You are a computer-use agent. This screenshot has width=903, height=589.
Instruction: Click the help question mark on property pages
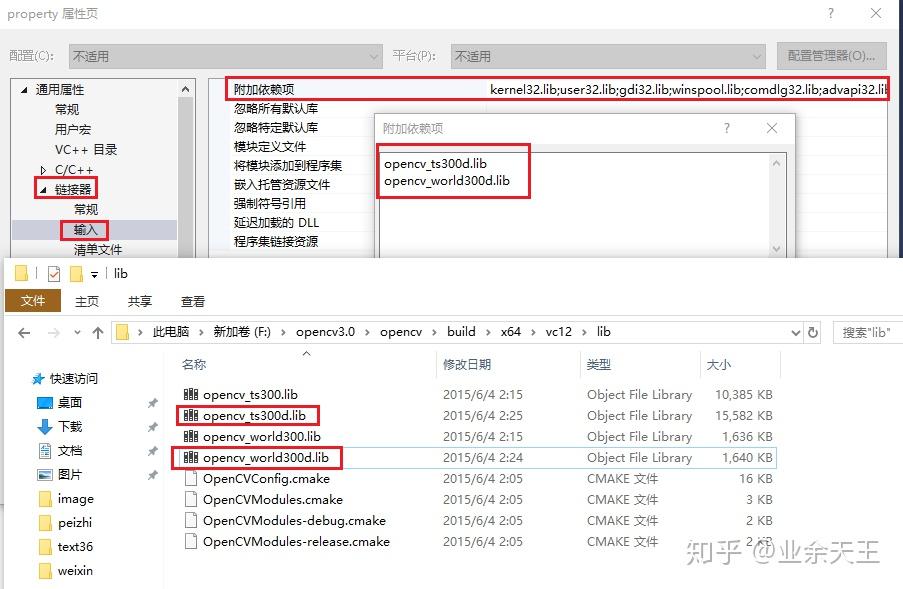pyautogui.click(x=829, y=13)
